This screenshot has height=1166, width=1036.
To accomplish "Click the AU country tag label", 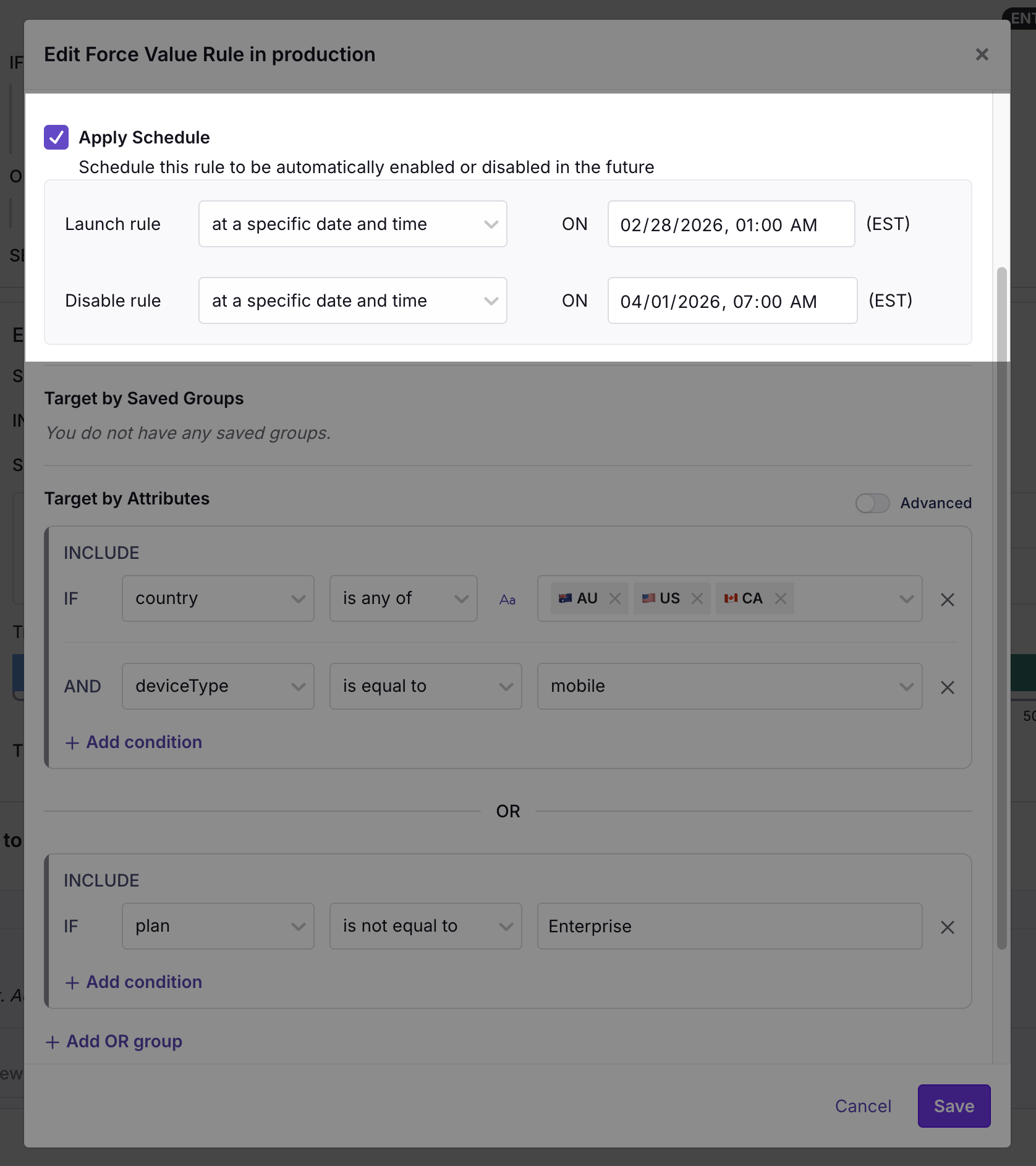I will [x=586, y=598].
